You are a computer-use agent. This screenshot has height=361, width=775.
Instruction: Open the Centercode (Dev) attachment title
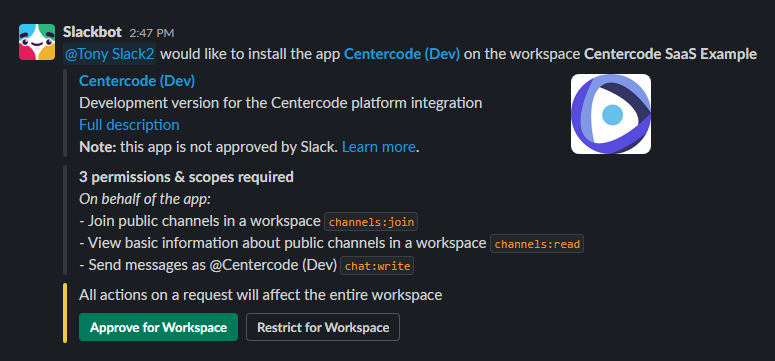point(137,81)
